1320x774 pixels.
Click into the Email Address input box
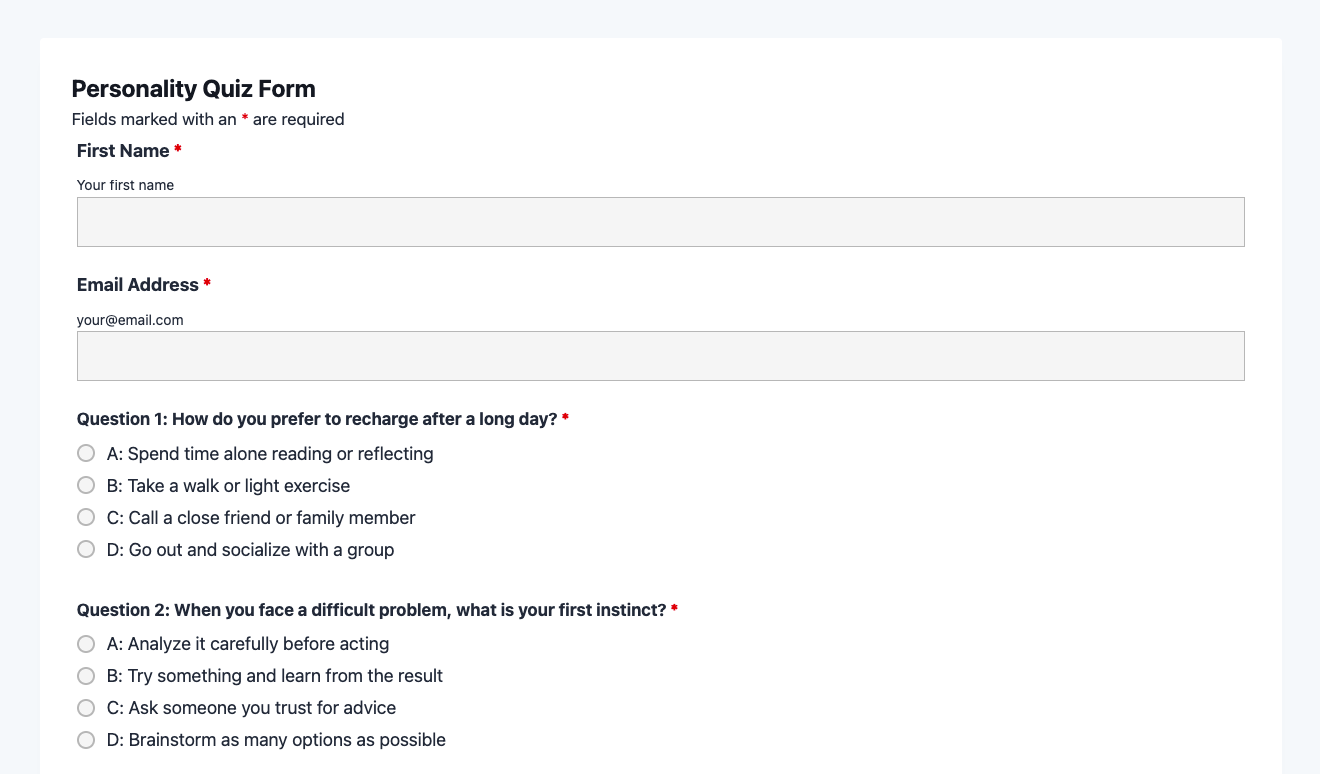660,356
